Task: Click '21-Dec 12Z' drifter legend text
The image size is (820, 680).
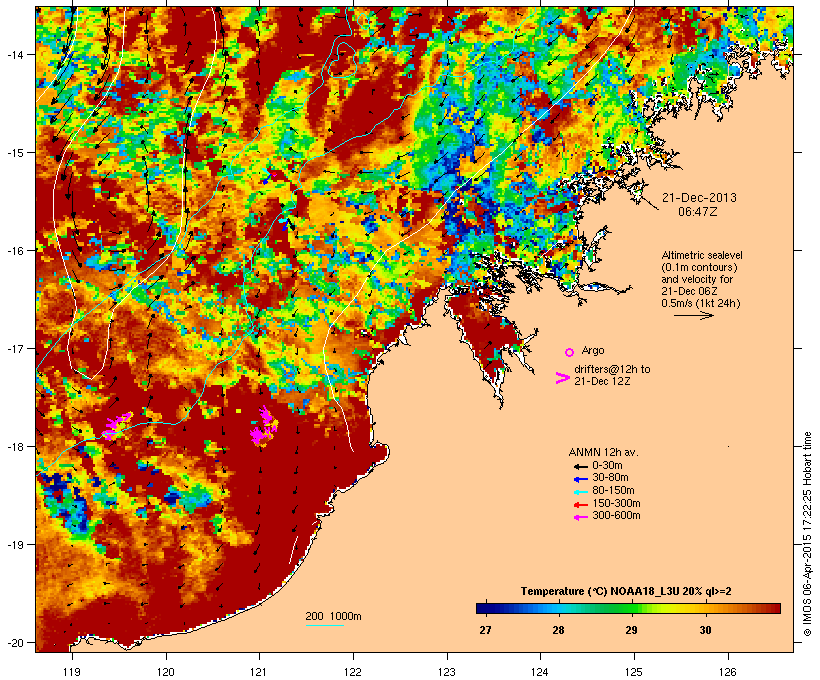Action: (x=602, y=381)
